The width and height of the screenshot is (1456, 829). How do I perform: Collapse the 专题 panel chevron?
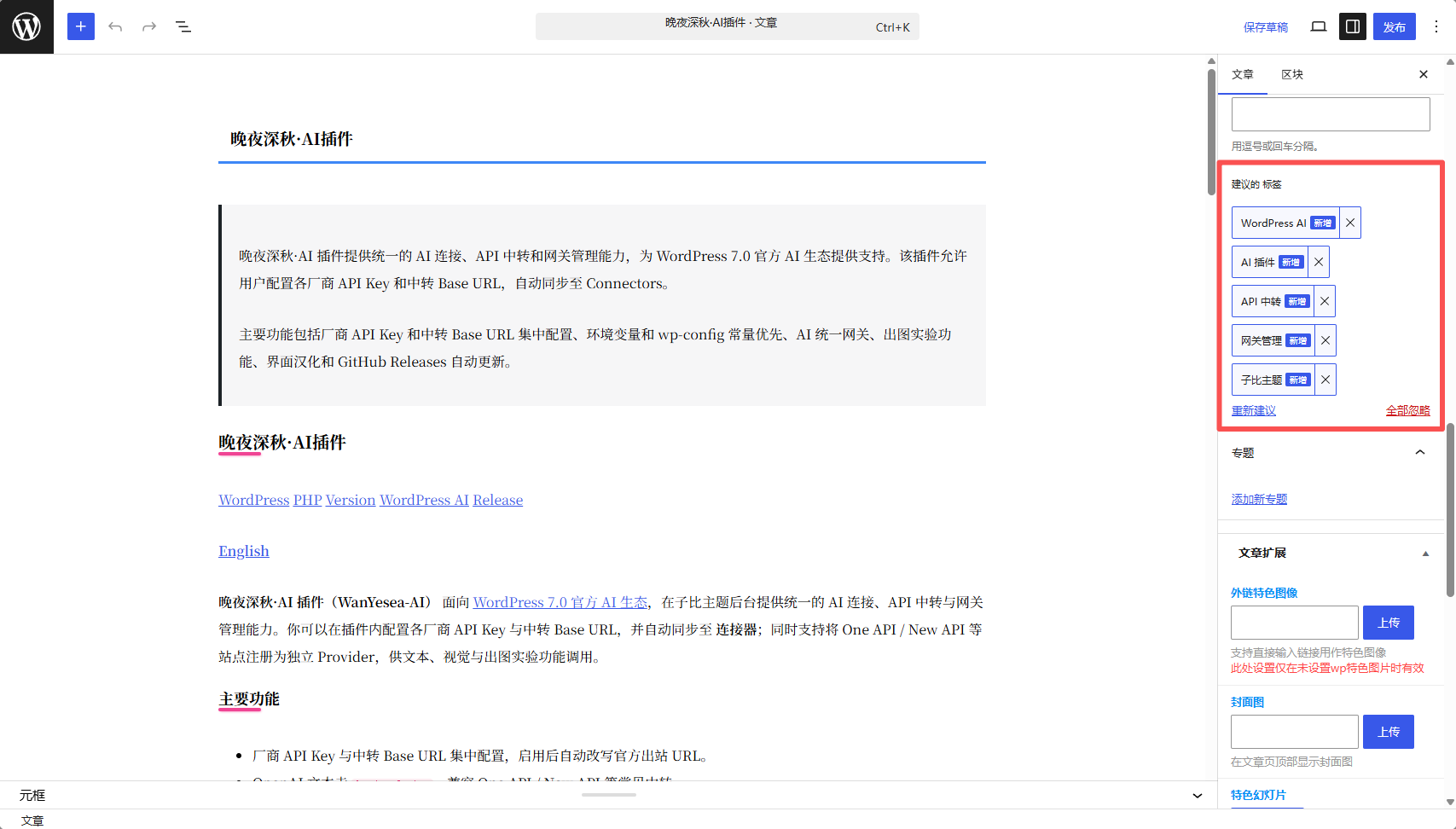pos(1420,453)
